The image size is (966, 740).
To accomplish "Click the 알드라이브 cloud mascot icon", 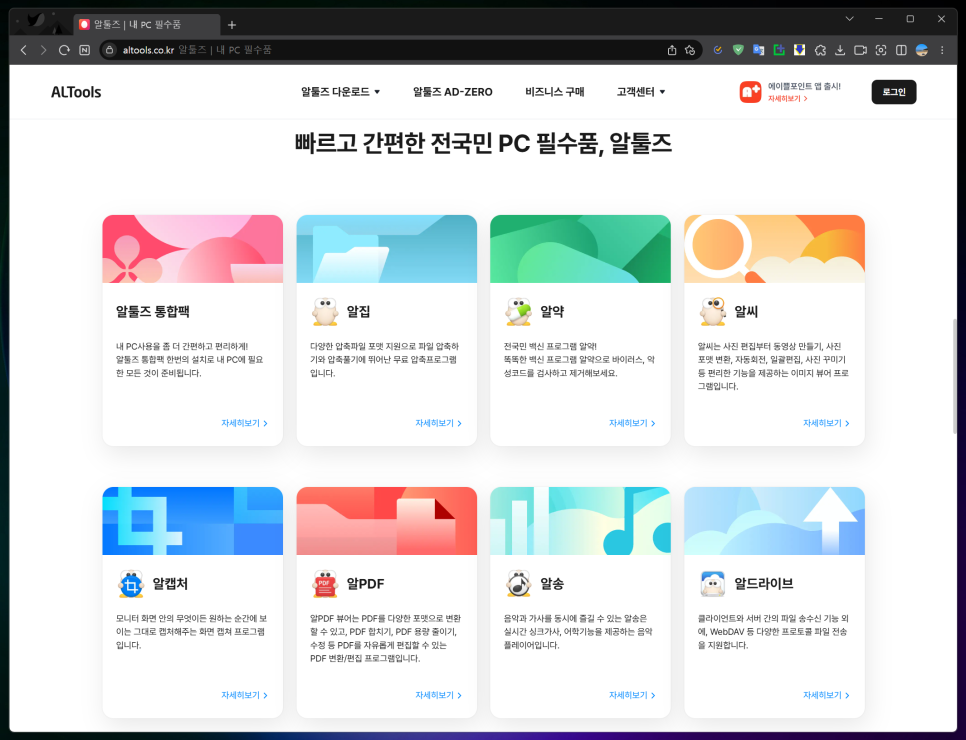I will coord(713,584).
